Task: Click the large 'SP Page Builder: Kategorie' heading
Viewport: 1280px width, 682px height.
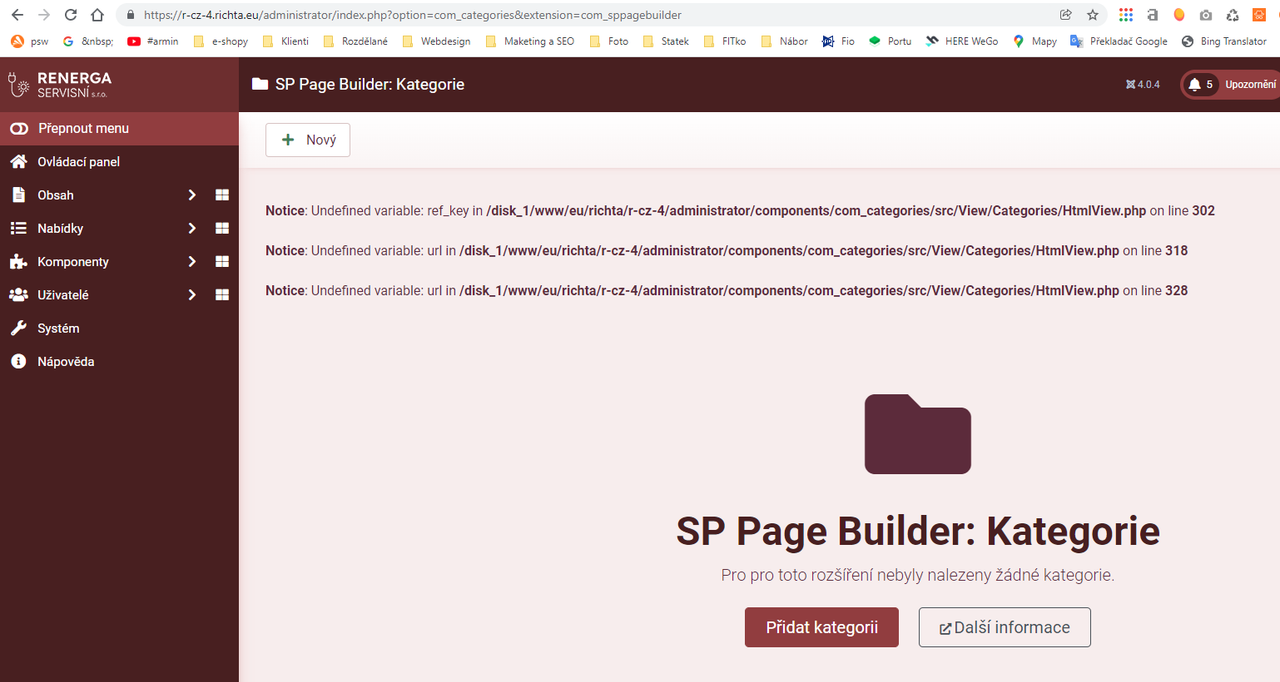Action: 918,531
